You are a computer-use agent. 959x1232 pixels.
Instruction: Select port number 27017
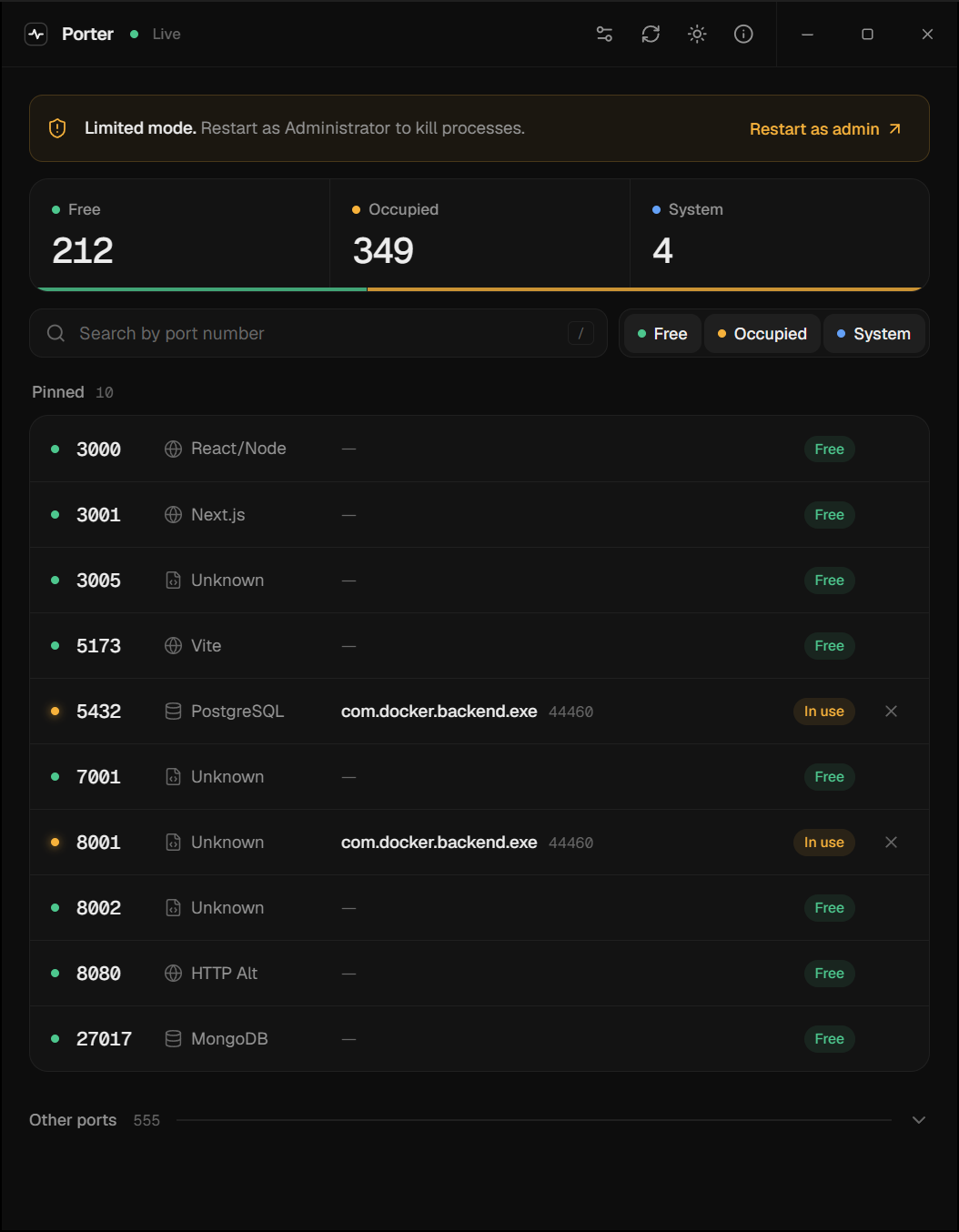point(104,1038)
